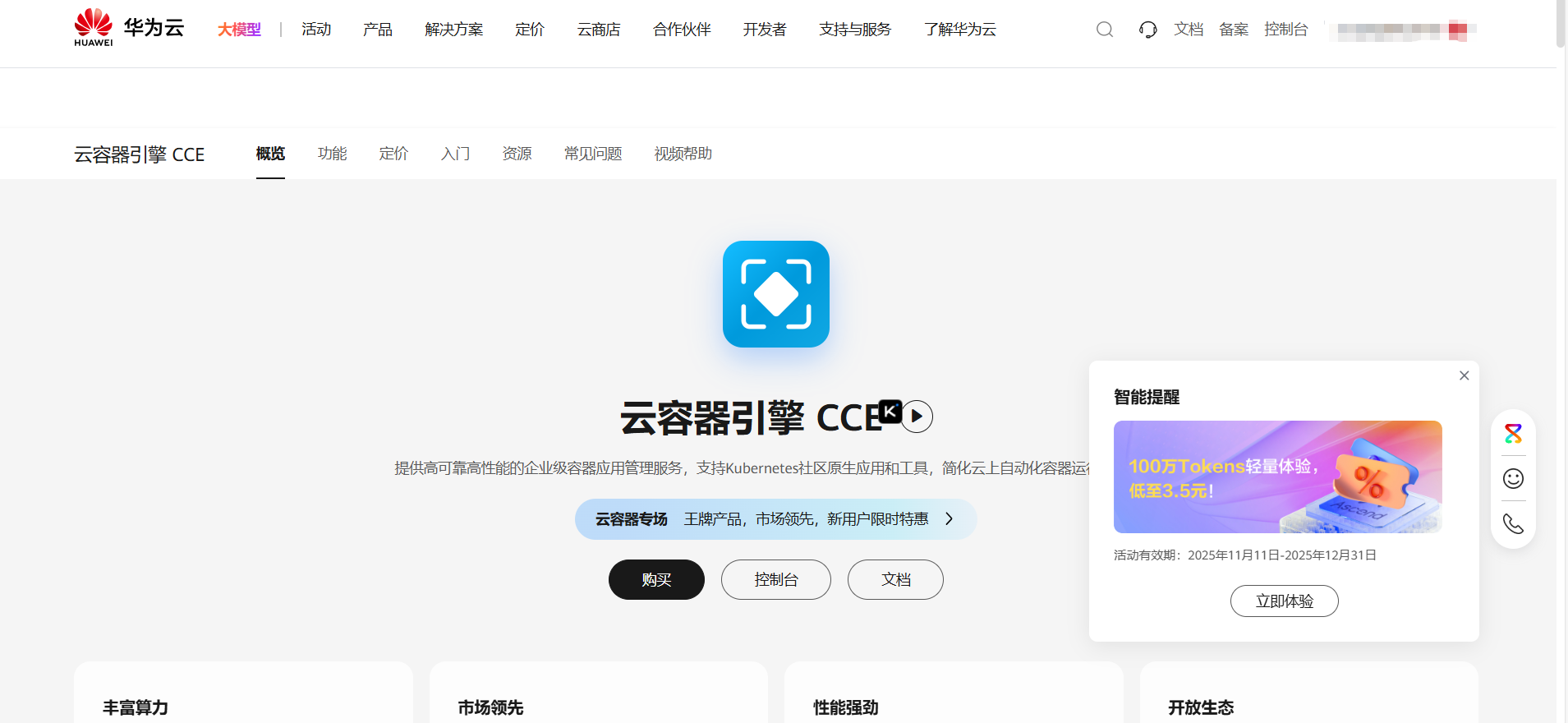Click the black 购买 button
This screenshot has height=723, width=1568.
pyautogui.click(x=656, y=580)
